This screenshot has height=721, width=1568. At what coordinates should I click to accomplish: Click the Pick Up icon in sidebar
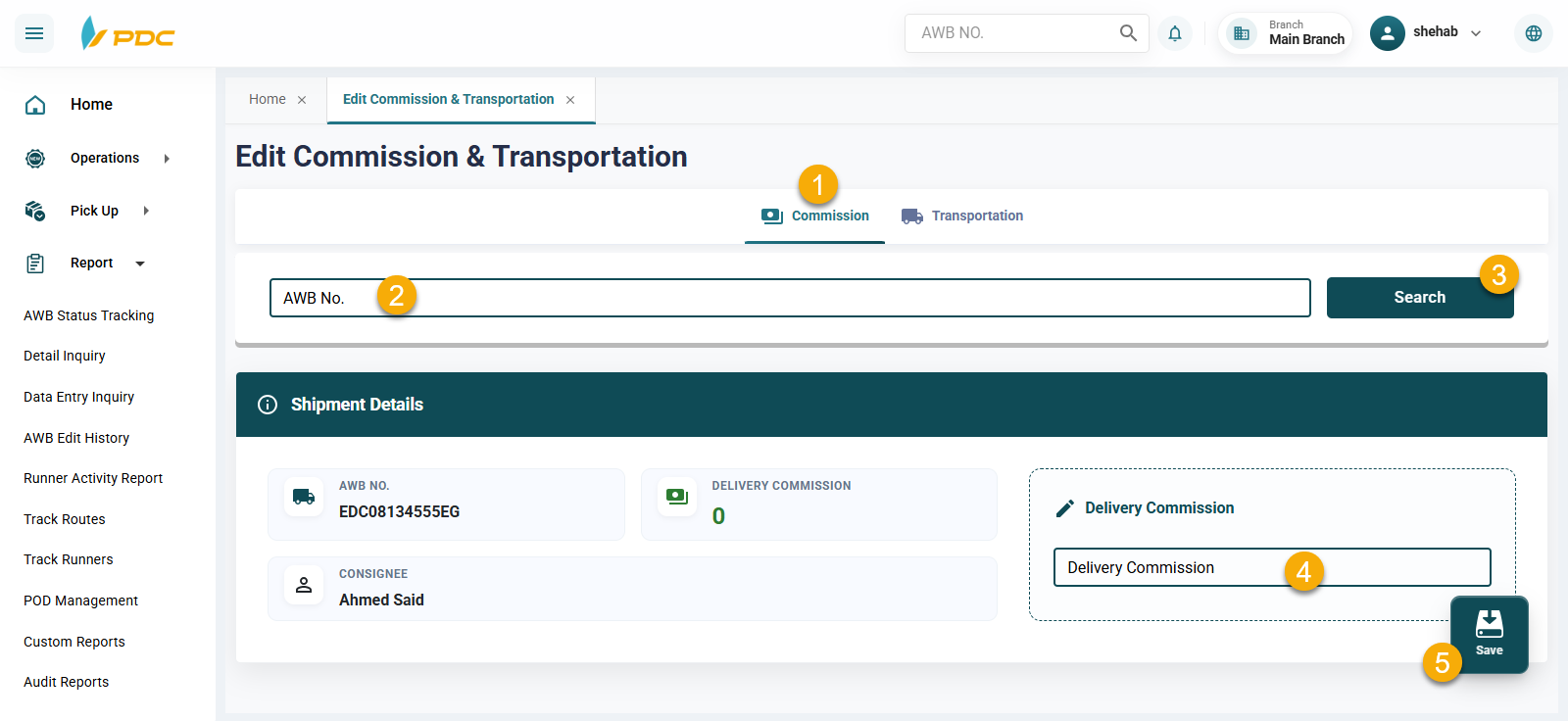pos(35,211)
